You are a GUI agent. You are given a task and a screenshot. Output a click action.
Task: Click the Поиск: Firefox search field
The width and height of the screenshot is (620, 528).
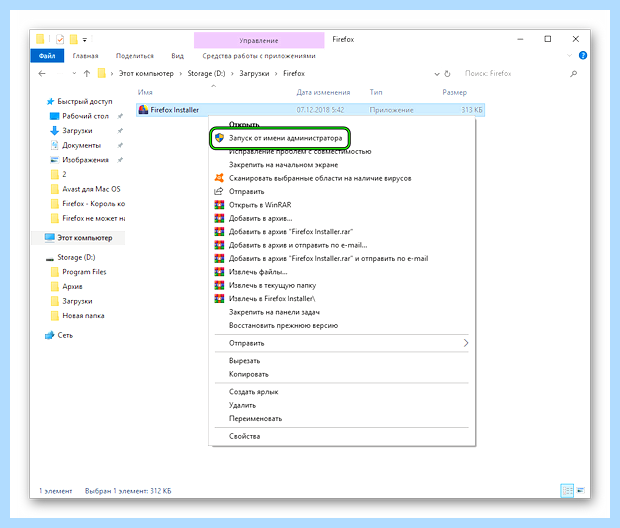pos(514,74)
